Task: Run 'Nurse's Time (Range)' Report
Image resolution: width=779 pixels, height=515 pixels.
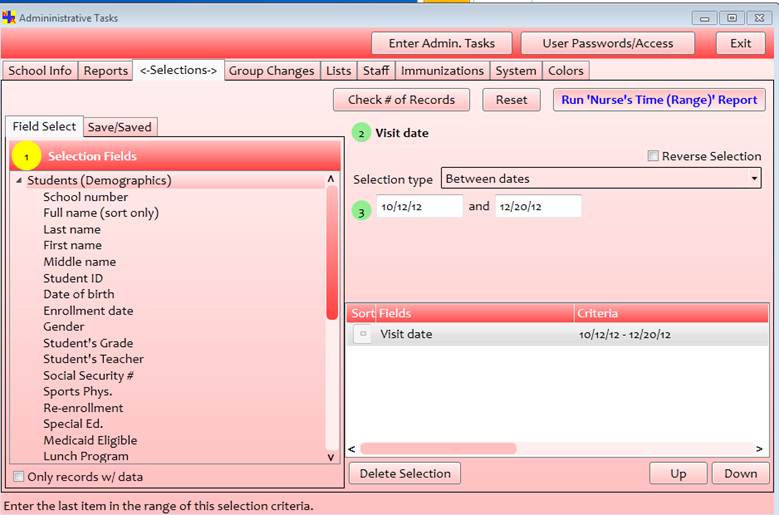Action: click(x=659, y=100)
